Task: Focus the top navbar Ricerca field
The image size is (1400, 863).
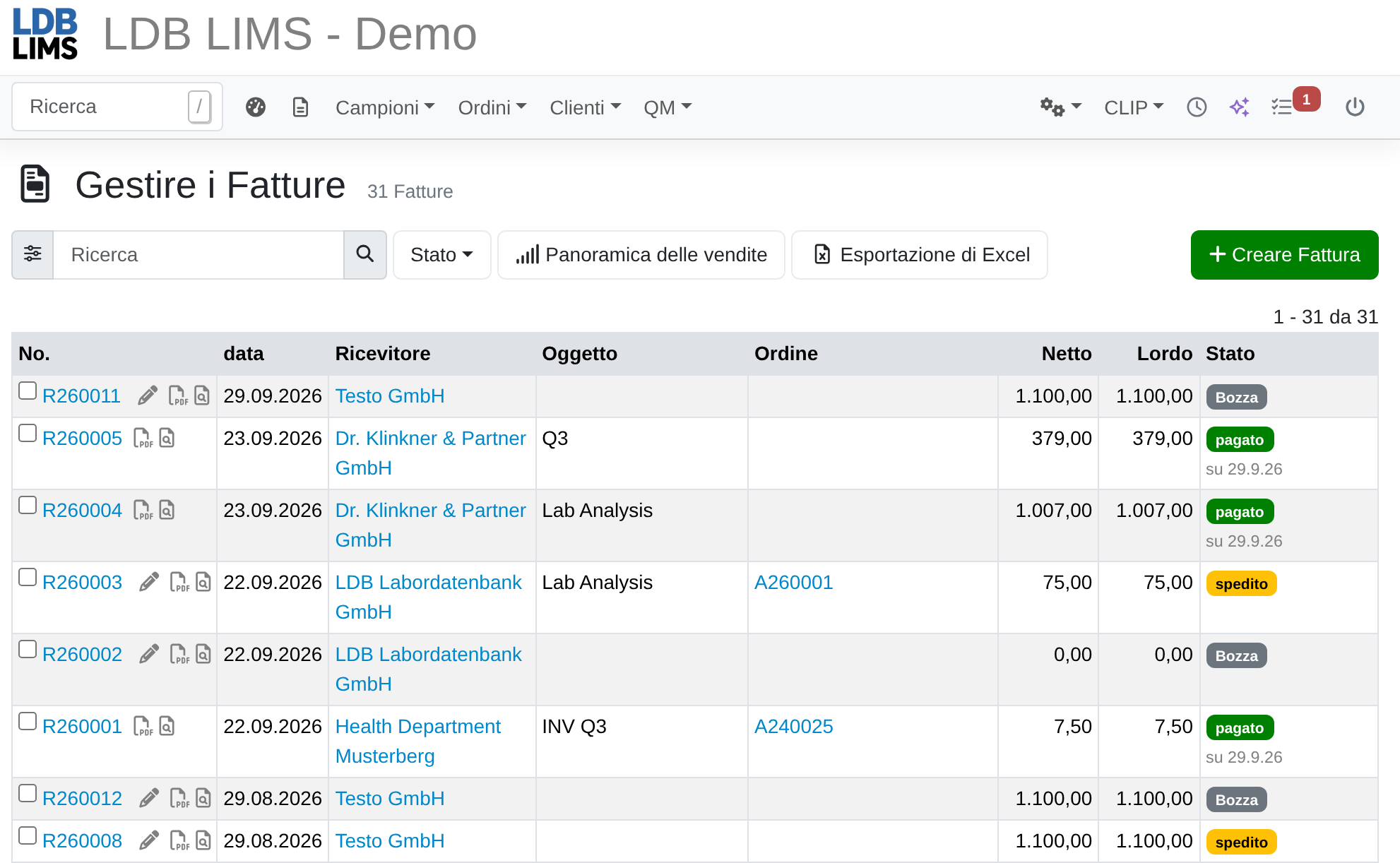Action: [117, 107]
